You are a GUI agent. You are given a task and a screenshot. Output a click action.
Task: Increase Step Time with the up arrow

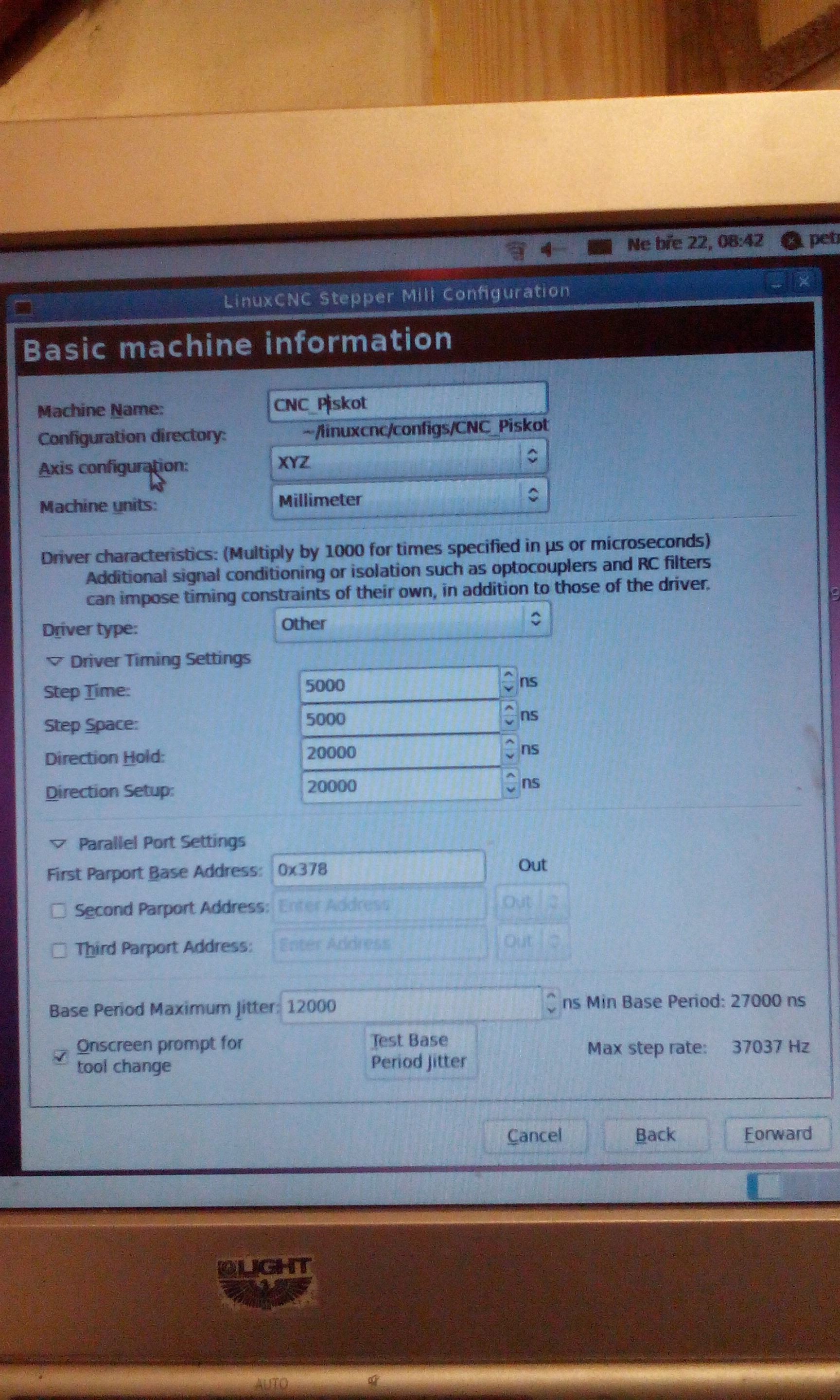point(508,675)
